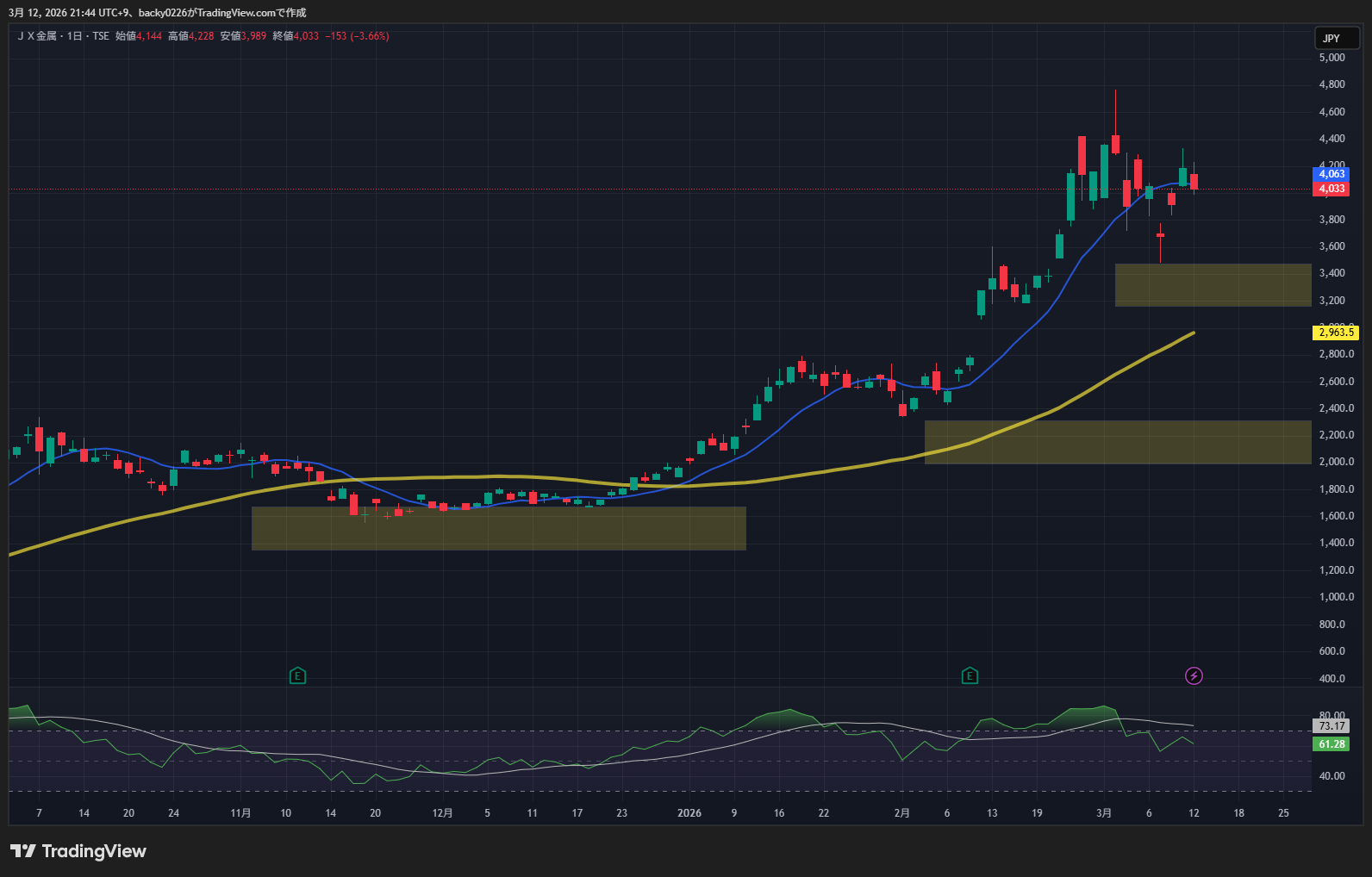Click the 3月 label on time axis
This screenshot has width=1372, height=877.
click(x=1104, y=813)
